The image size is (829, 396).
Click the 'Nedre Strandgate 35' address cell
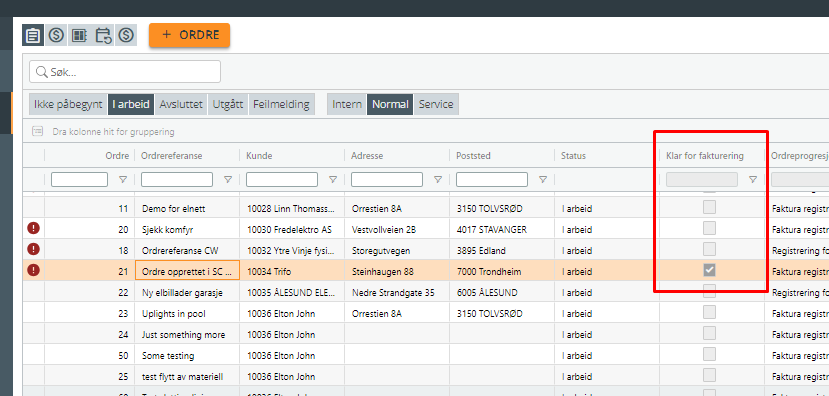[x=397, y=293]
